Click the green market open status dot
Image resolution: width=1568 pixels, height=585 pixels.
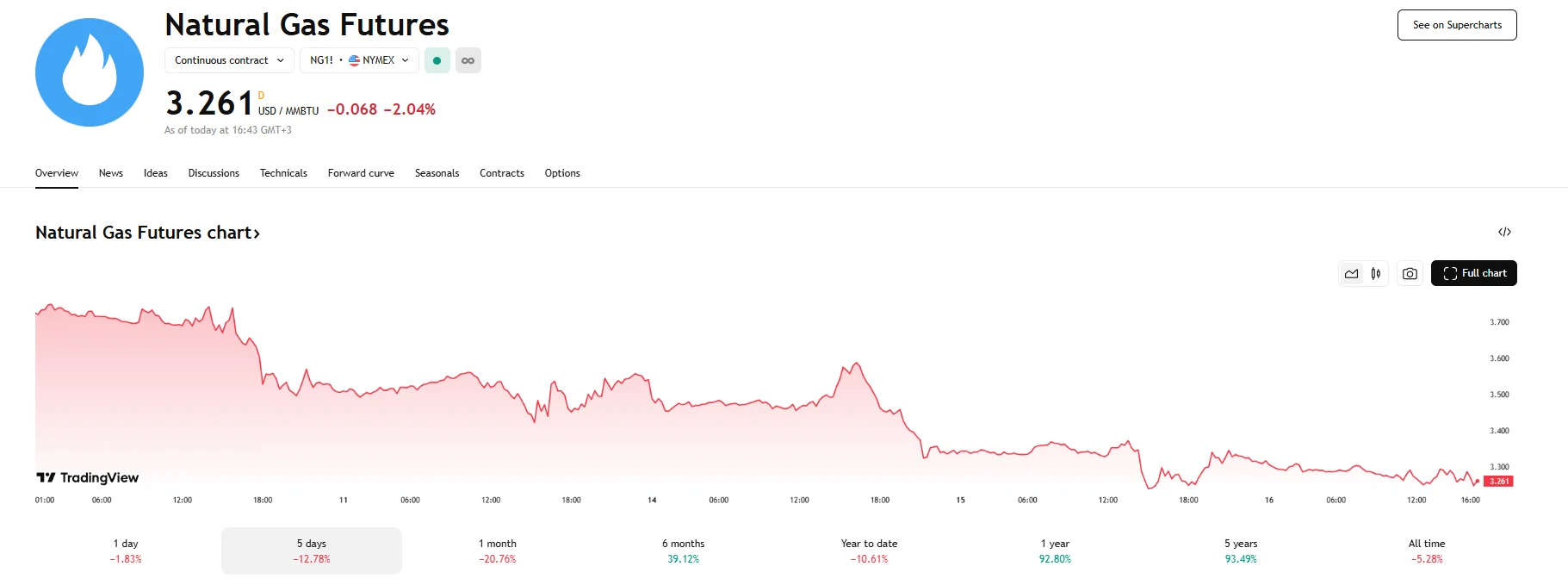point(437,60)
